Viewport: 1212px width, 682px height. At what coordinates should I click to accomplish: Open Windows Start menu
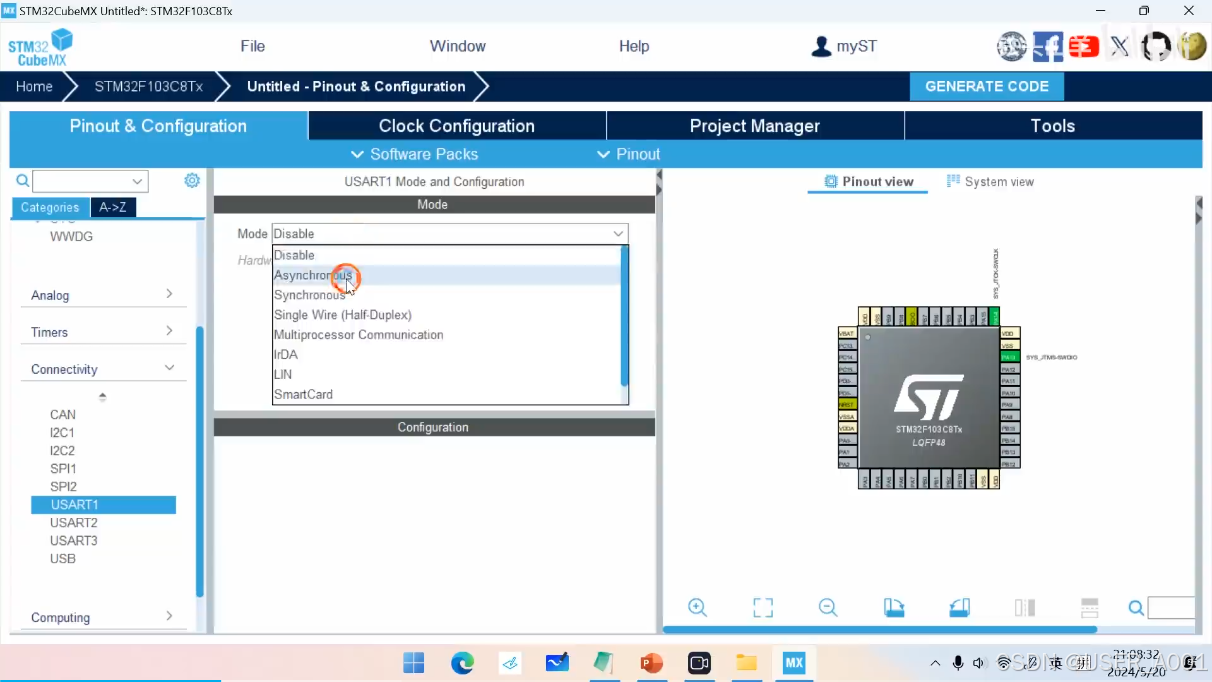pos(413,663)
